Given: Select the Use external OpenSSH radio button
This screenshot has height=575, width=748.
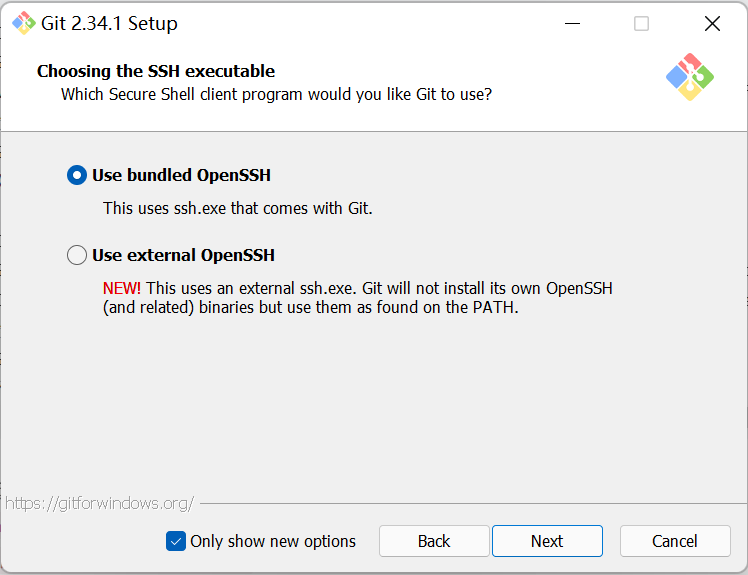Looking at the screenshot, I should coord(77,255).
